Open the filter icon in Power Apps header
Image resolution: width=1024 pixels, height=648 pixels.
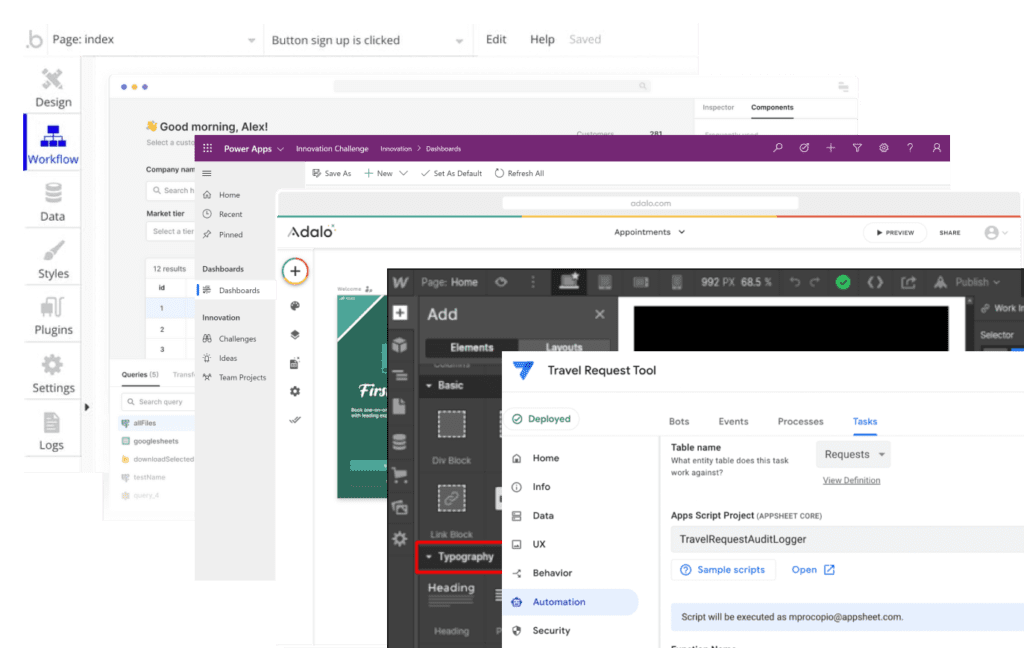tap(857, 148)
